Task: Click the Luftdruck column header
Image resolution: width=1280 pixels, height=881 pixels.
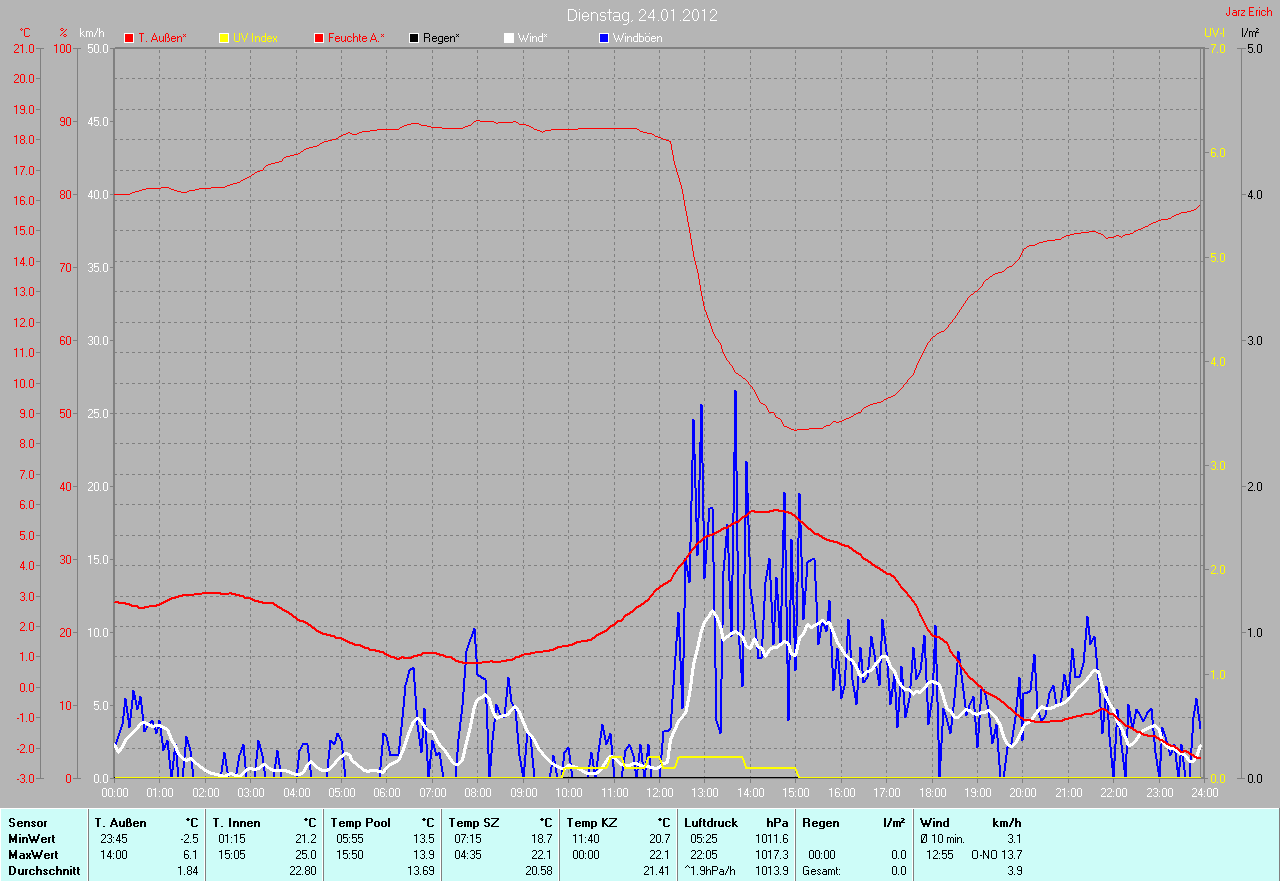Action: tap(711, 822)
